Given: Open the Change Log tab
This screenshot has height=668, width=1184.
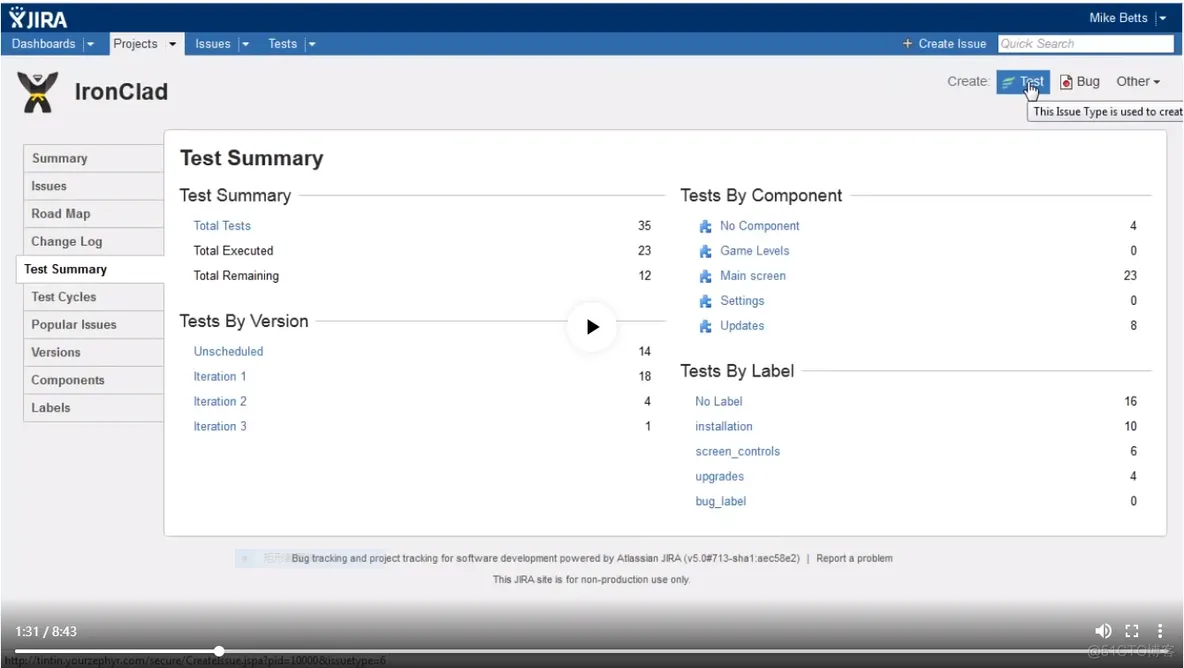Looking at the screenshot, I should [94, 242].
